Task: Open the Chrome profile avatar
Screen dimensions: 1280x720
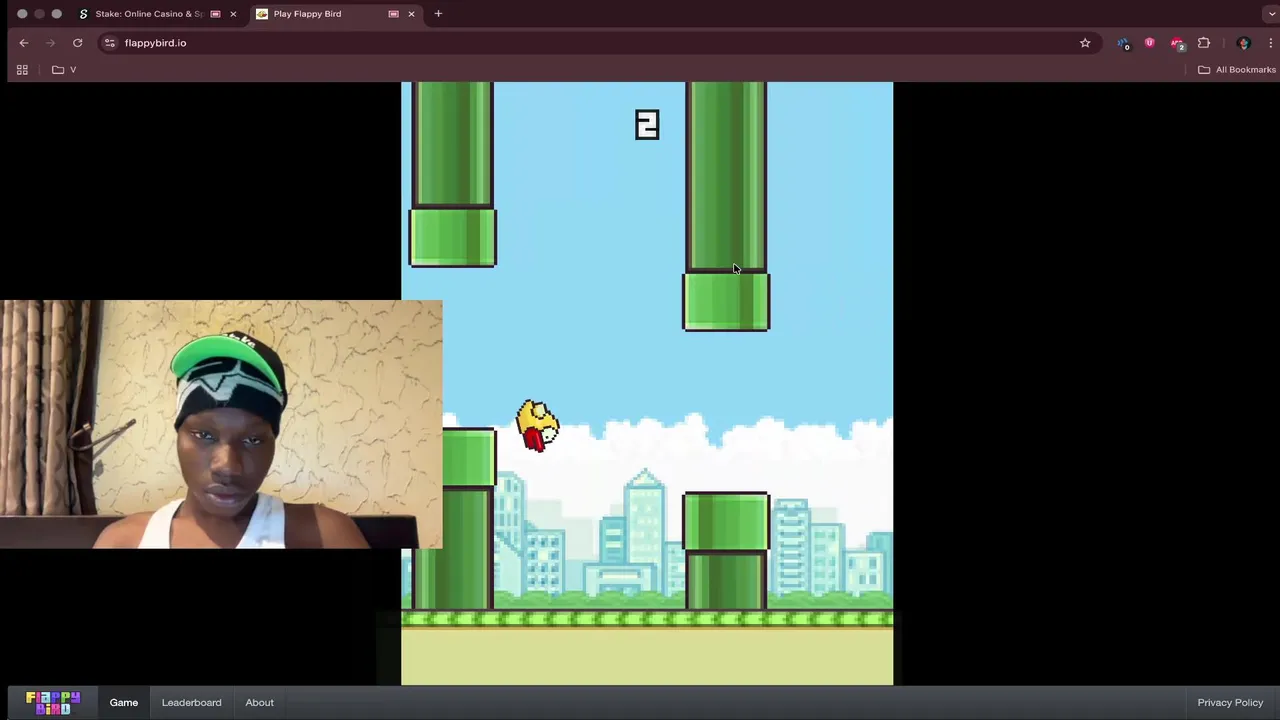Action: click(1244, 43)
